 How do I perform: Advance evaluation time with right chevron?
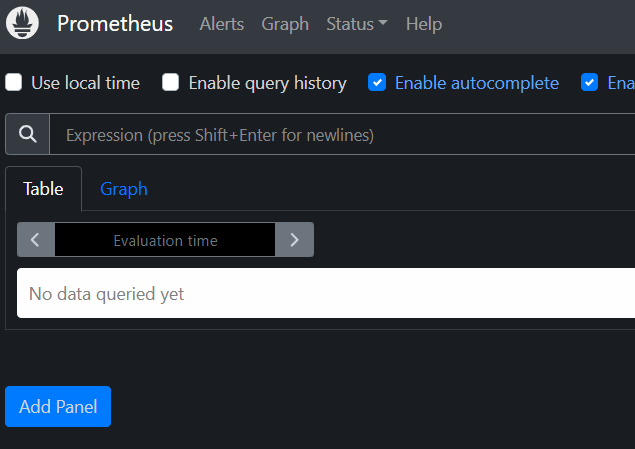294,240
